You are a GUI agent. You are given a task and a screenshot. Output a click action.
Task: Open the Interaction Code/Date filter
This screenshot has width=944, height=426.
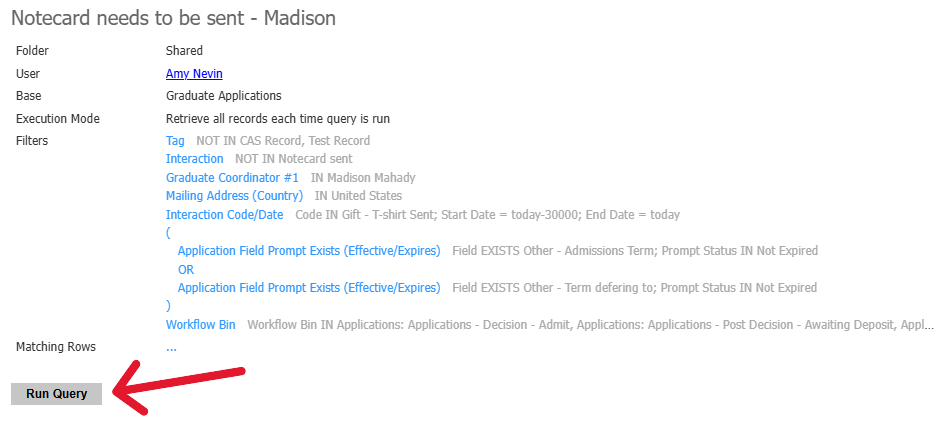(225, 215)
